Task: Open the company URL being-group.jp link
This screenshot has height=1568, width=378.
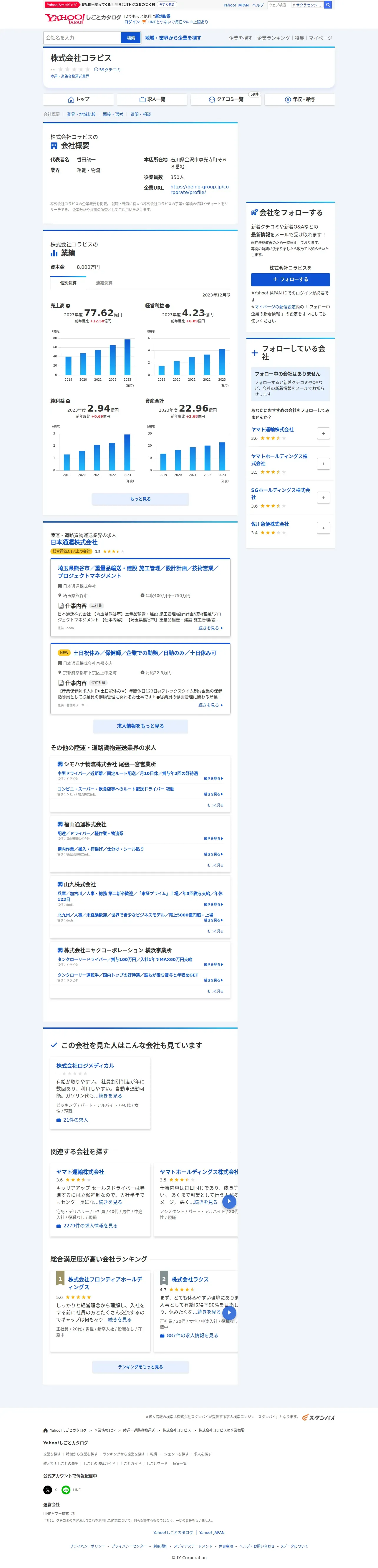Action: (200, 189)
